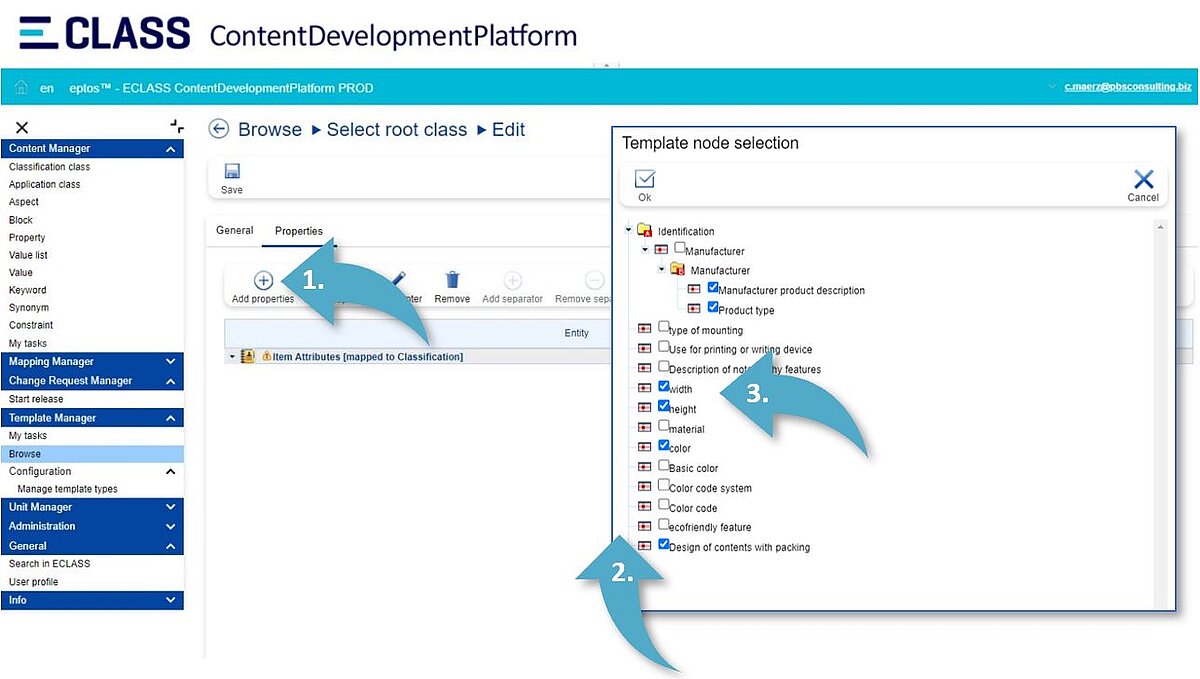Uncheck the width property checkbox

664,386
